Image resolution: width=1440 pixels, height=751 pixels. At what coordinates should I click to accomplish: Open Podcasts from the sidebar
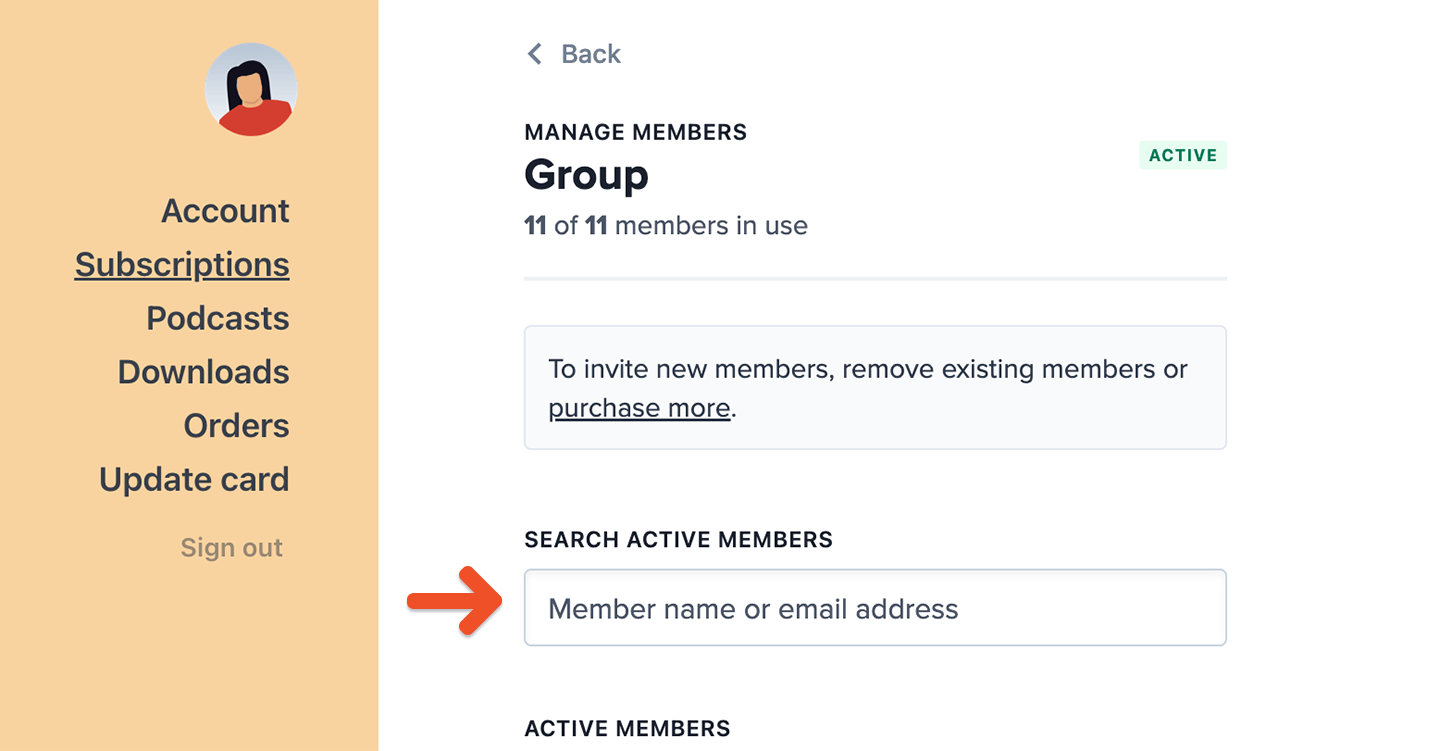pyautogui.click(x=218, y=318)
